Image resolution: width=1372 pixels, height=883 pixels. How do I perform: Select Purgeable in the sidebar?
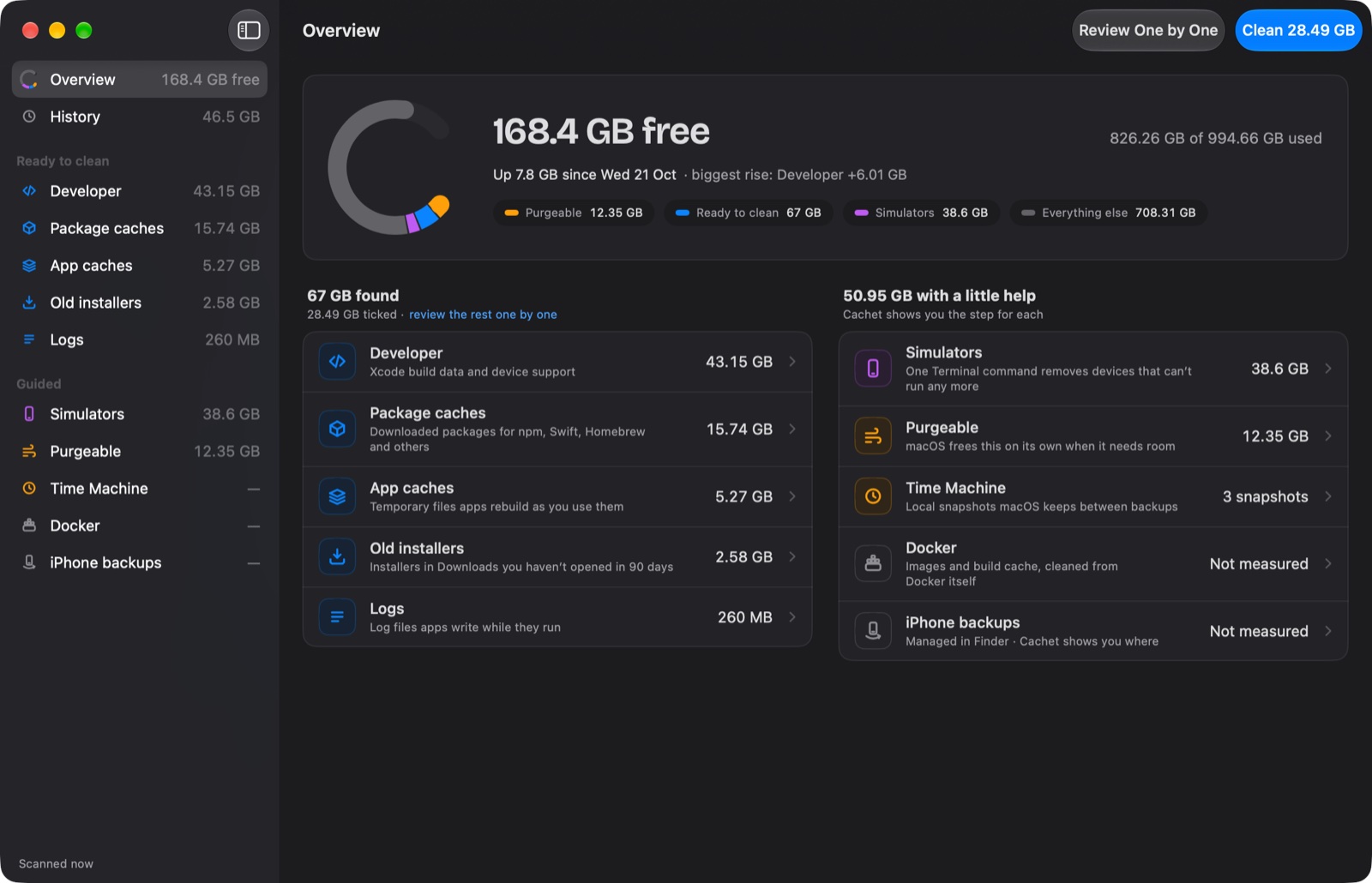pyautogui.click(x=140, y=451)
